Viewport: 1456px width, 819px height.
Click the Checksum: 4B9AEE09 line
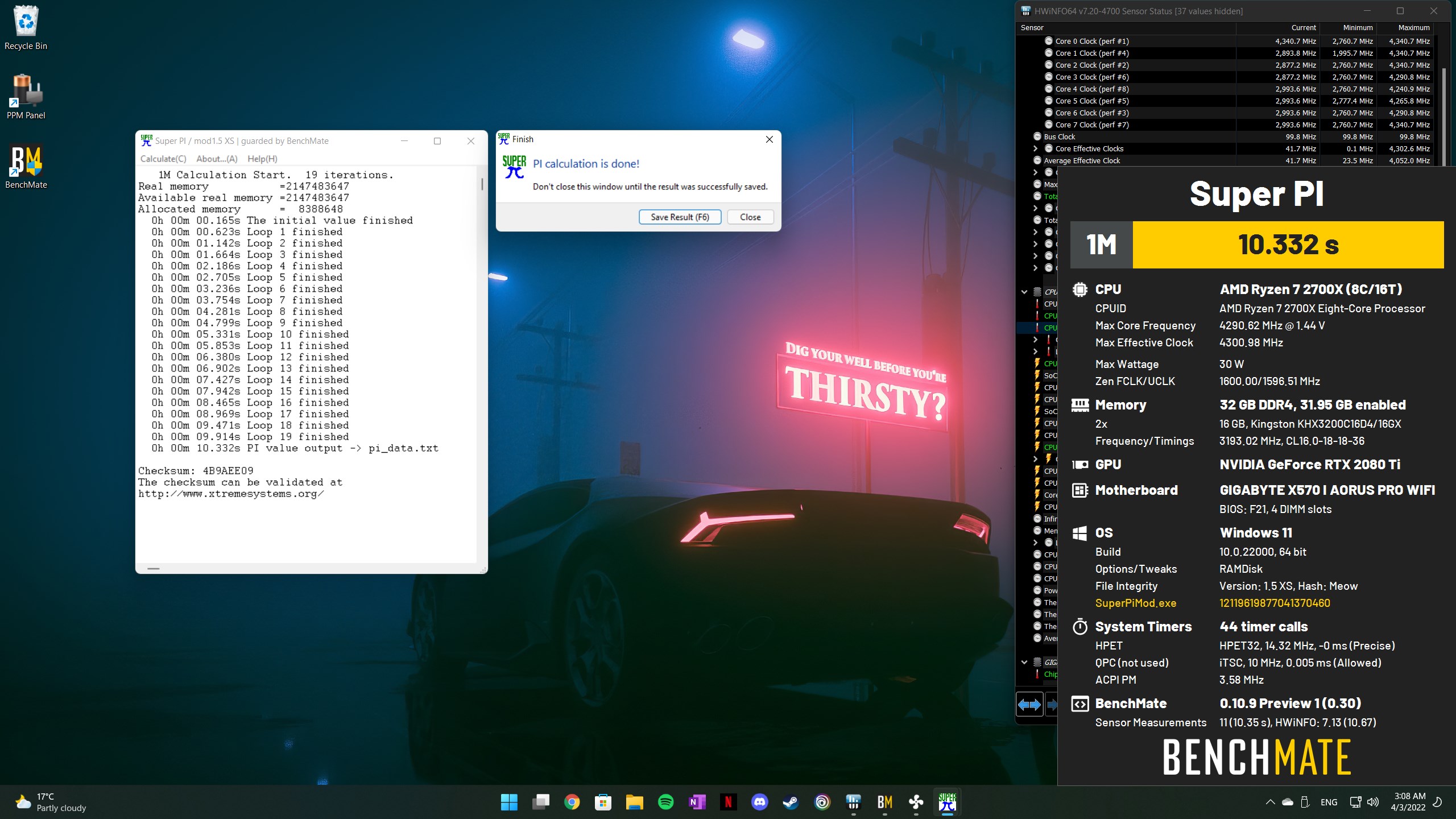click(196, 471)
